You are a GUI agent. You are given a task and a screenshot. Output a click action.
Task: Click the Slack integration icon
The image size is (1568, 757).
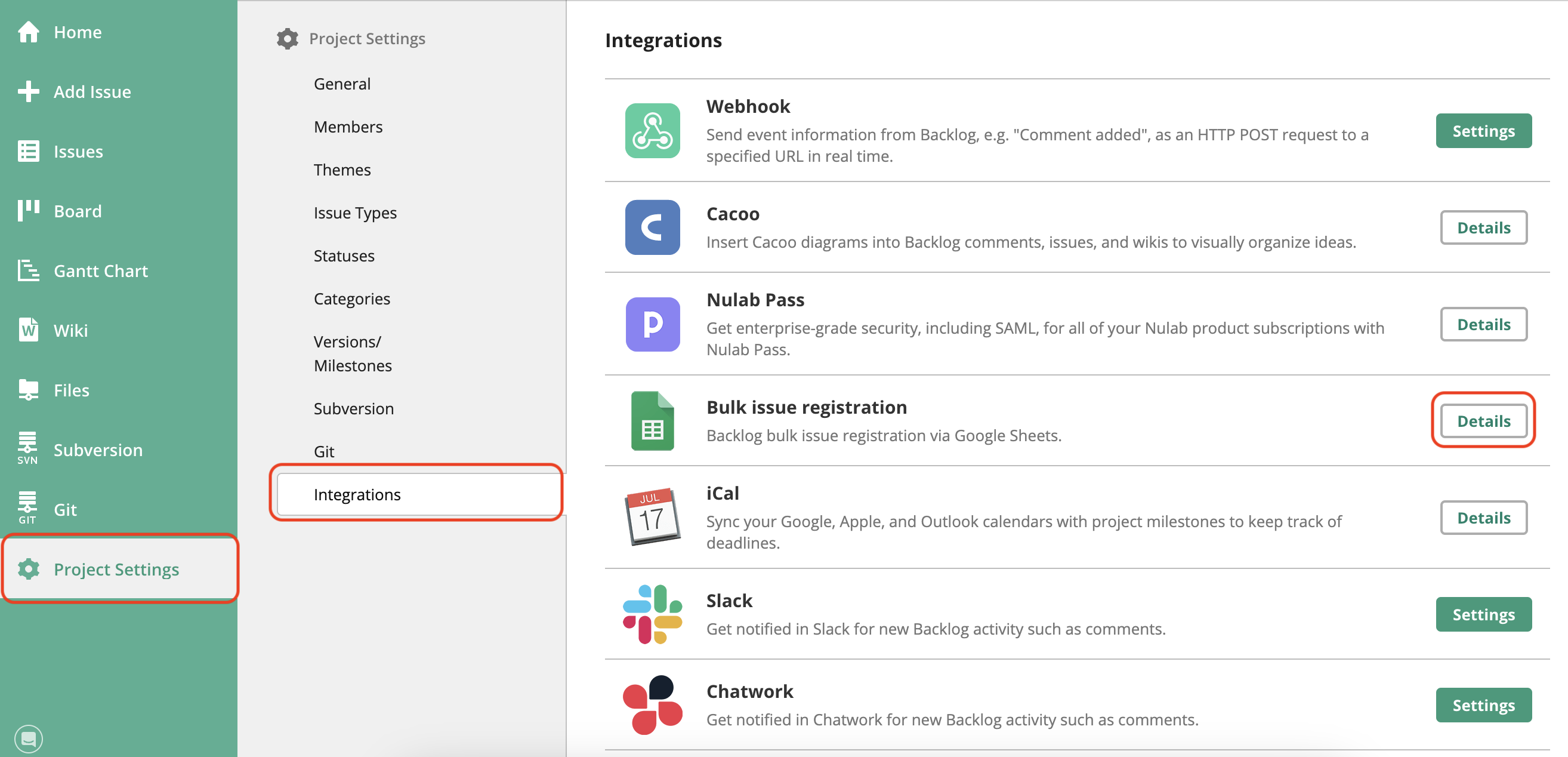tap(652, 614)
